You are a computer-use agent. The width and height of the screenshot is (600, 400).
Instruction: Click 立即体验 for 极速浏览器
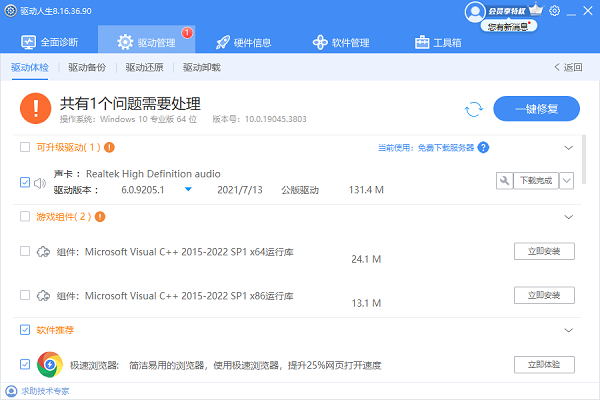[x=544, y=364]
